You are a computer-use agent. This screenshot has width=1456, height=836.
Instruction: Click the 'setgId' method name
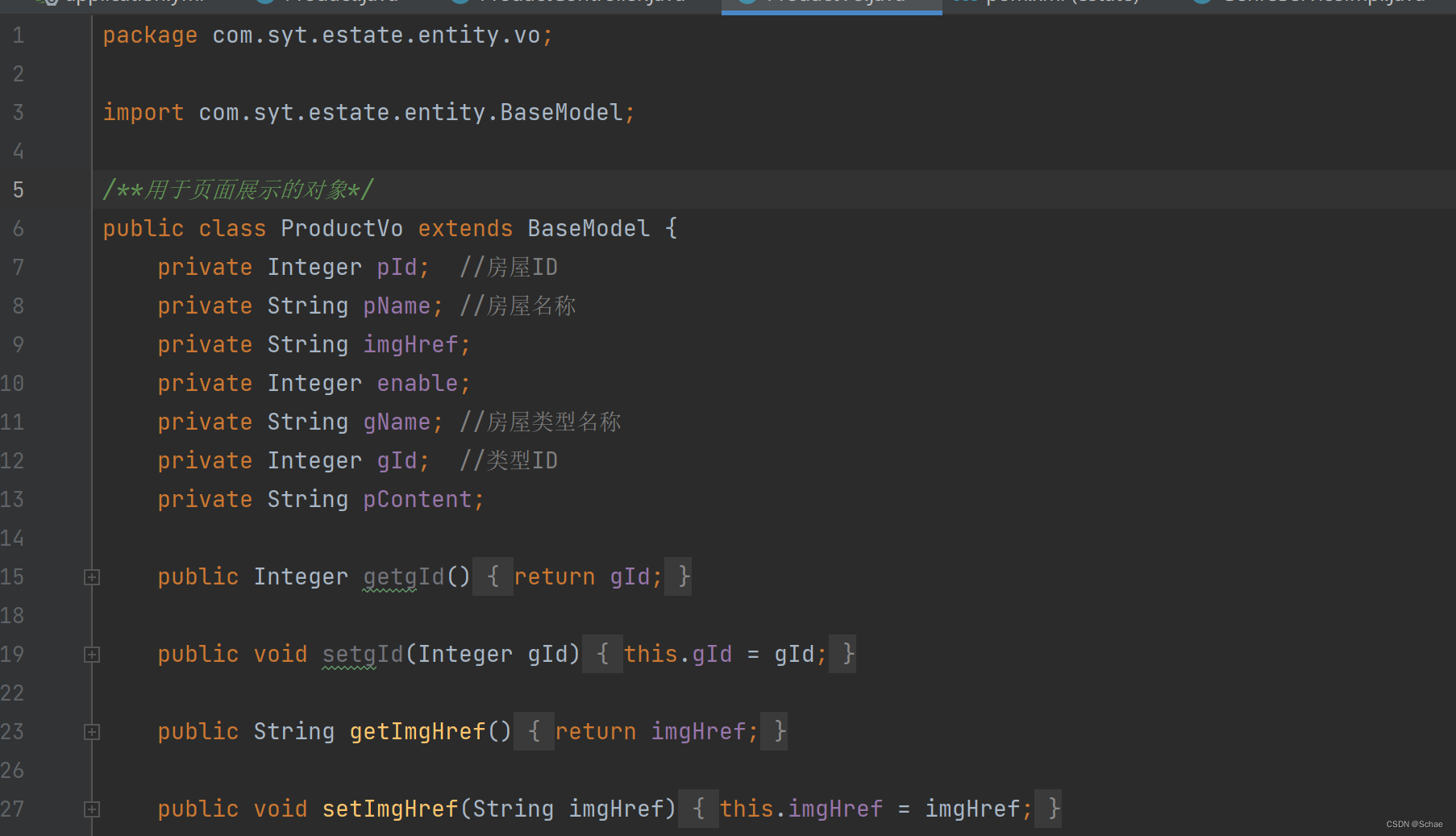(x=363, y=655)
